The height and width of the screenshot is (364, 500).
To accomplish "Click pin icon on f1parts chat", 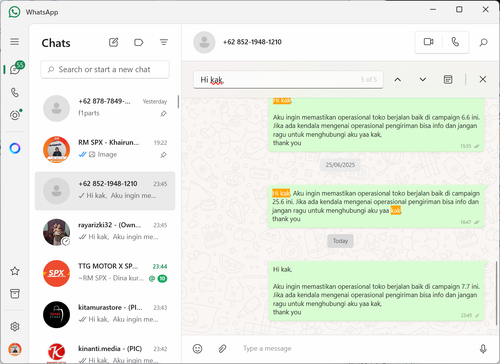I will click(x=163, y=114).
